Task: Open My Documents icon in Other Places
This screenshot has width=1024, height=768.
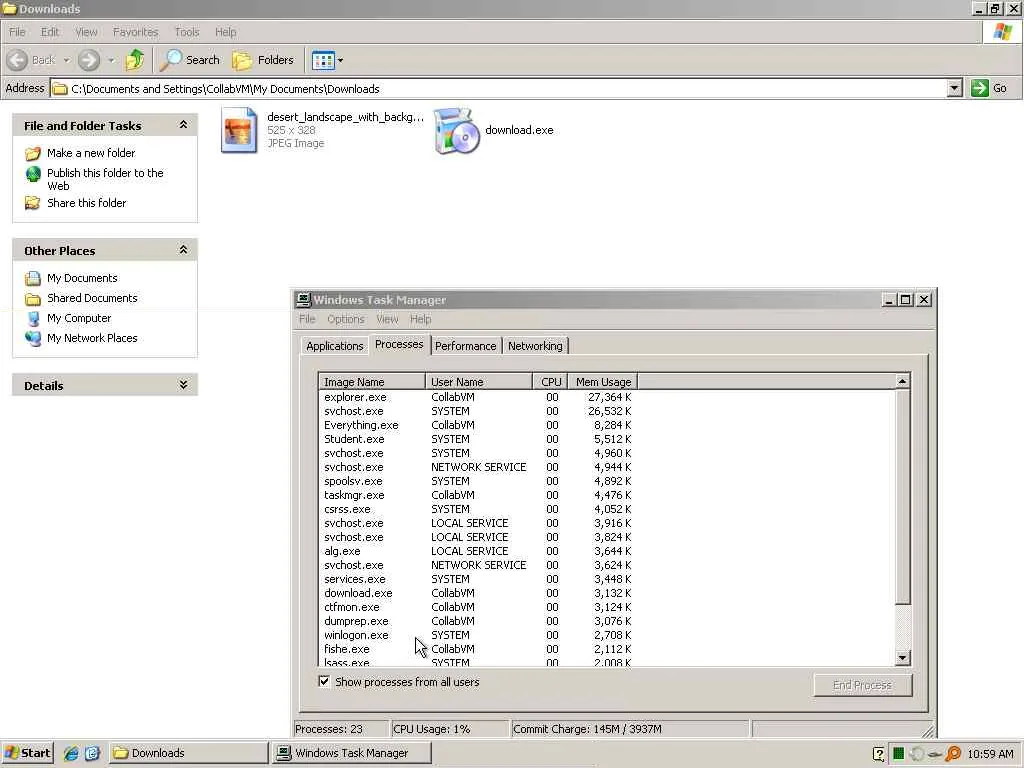Action: 33,278
